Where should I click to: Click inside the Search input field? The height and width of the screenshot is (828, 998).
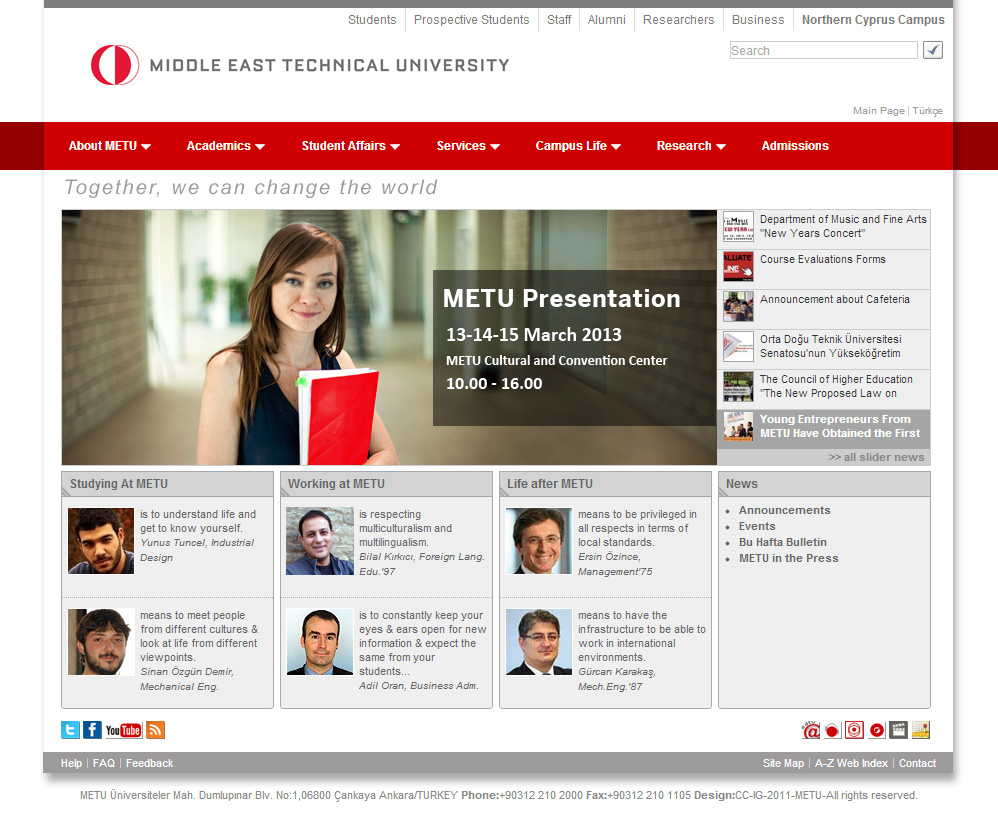[x=824, y=50]
